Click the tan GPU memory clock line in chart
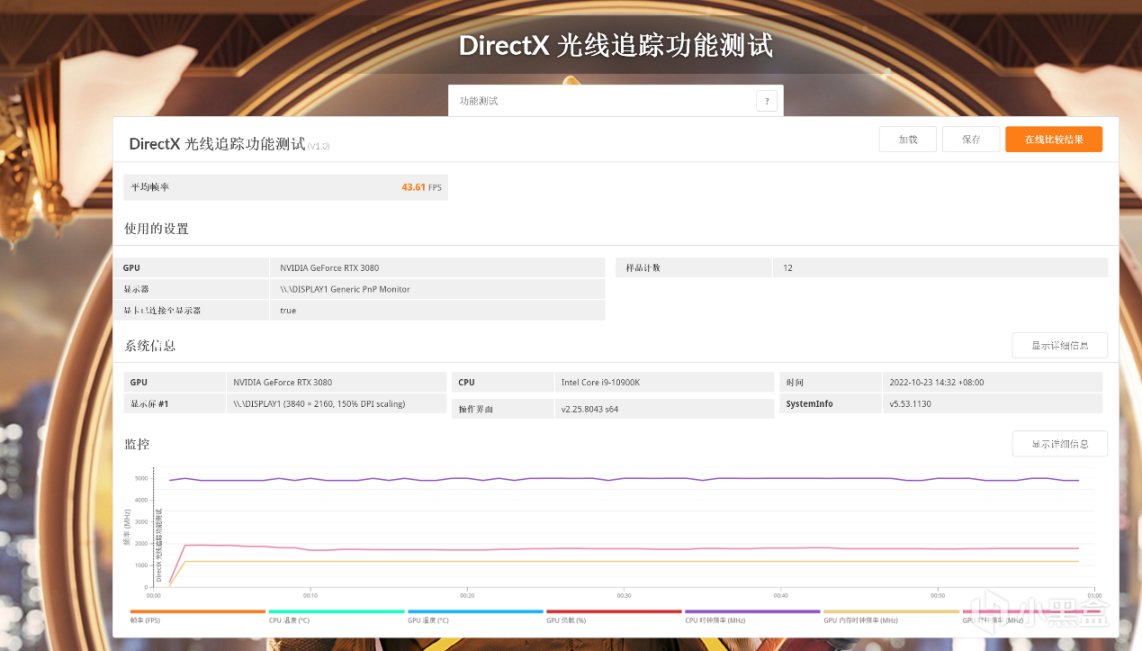This screenshot has height=651, width=1142. [x=623, y=561]
